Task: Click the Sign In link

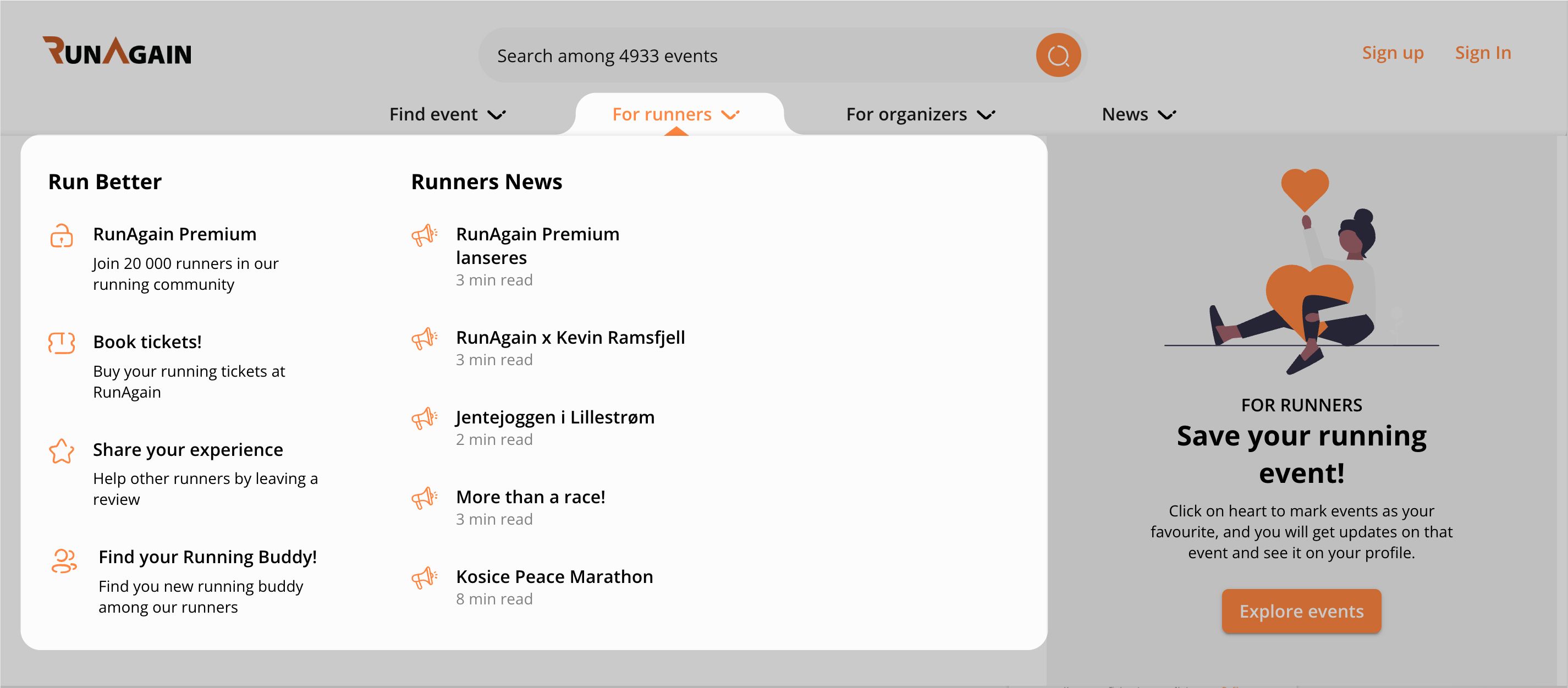Action: [1483, 53]
